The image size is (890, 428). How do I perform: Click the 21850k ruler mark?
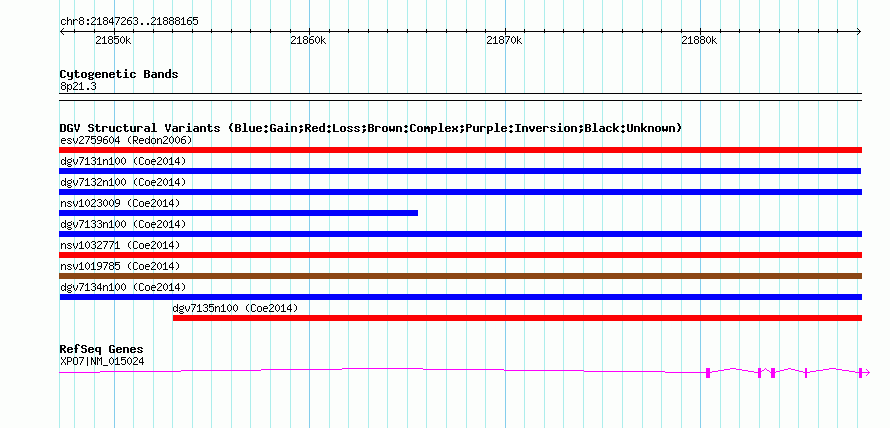[x=114, y=40]
